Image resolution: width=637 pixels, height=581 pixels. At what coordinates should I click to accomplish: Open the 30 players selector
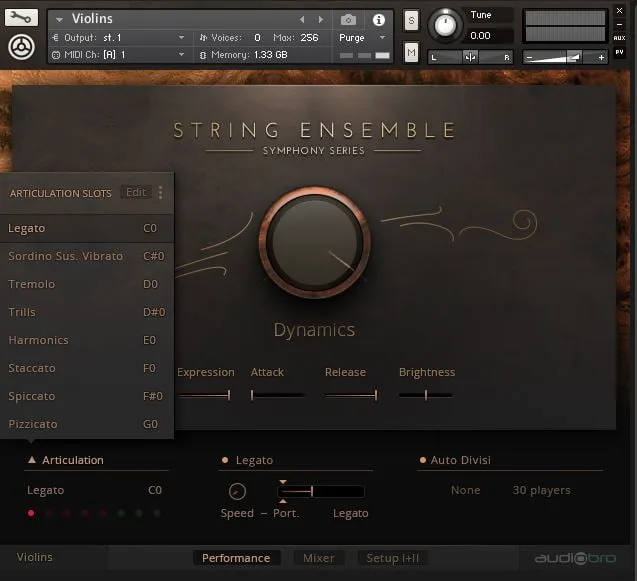click(x=542, y=490)
